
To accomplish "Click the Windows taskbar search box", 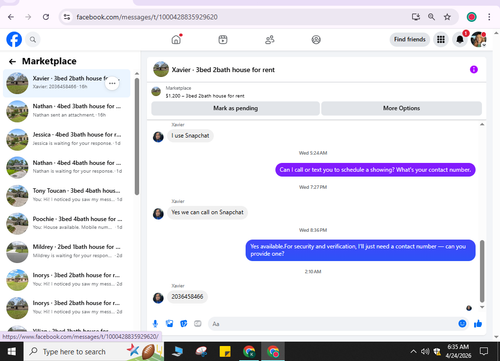I will pyautogui.click(x=94, y=352).
